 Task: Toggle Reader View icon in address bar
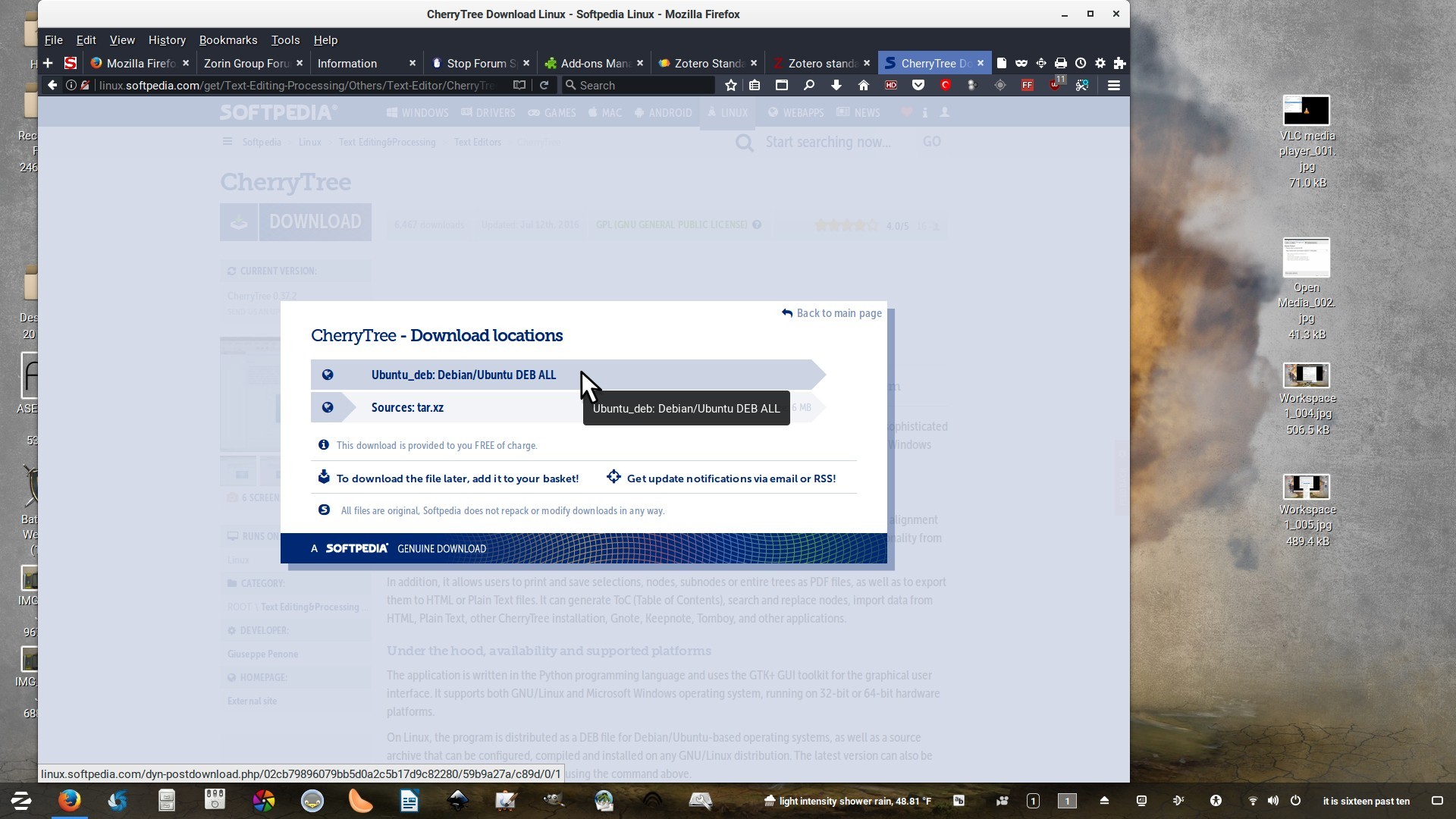[519, 86]
